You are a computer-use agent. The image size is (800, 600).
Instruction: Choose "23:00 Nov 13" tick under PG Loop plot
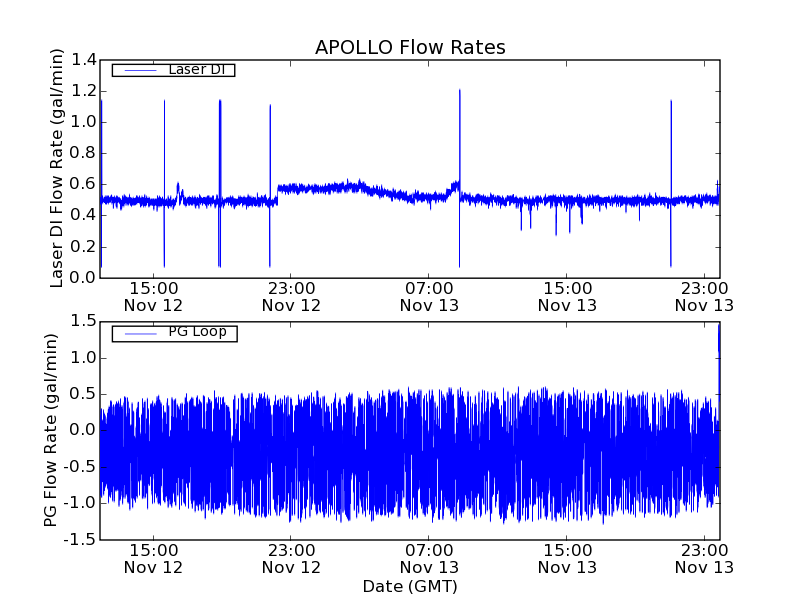704,559
